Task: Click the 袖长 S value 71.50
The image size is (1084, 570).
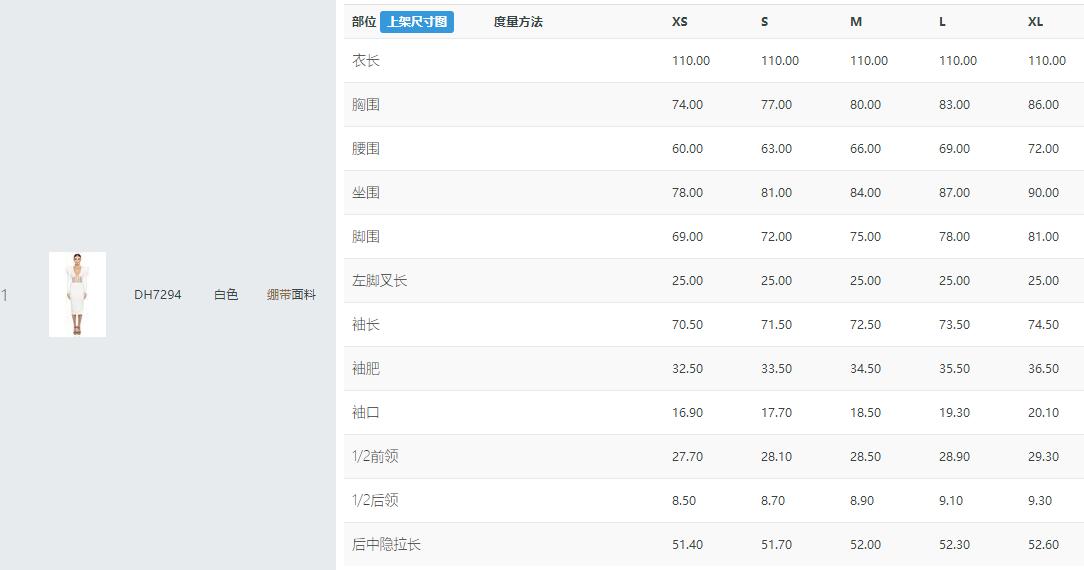Action: pyautogui.click(x=776, y=325)
